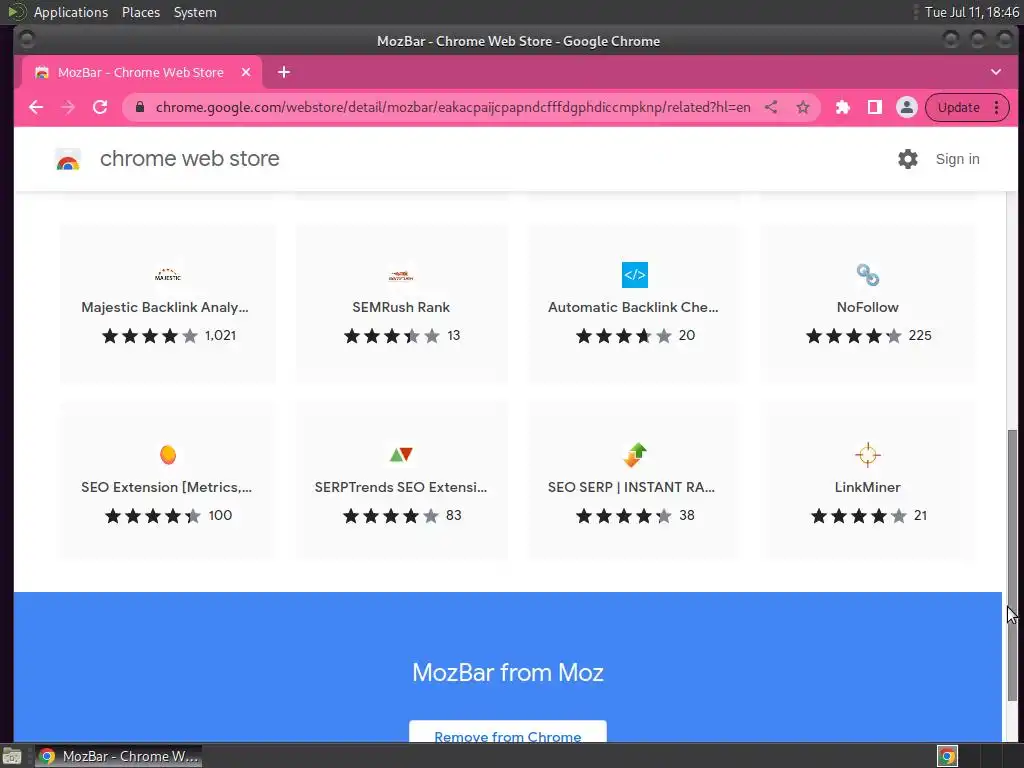The width and height of the screenshot is (1024, 768).
Task: Click the SEMRush Rank star rating 13
Action: 402,336
